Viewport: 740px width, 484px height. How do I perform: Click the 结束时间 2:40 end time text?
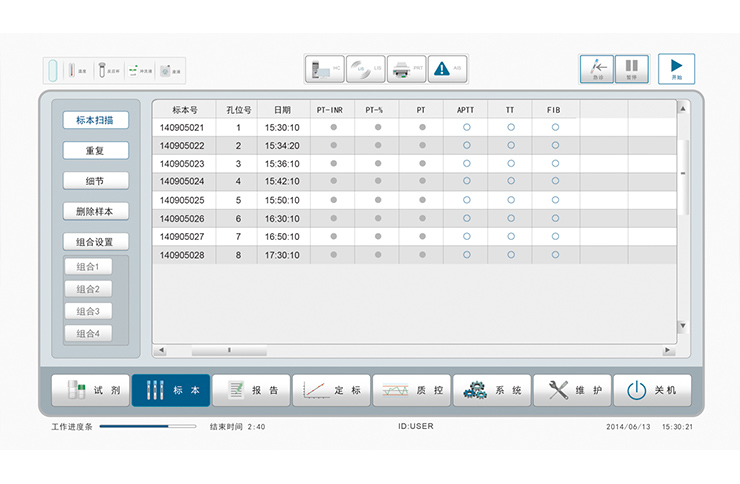(237, 426)
